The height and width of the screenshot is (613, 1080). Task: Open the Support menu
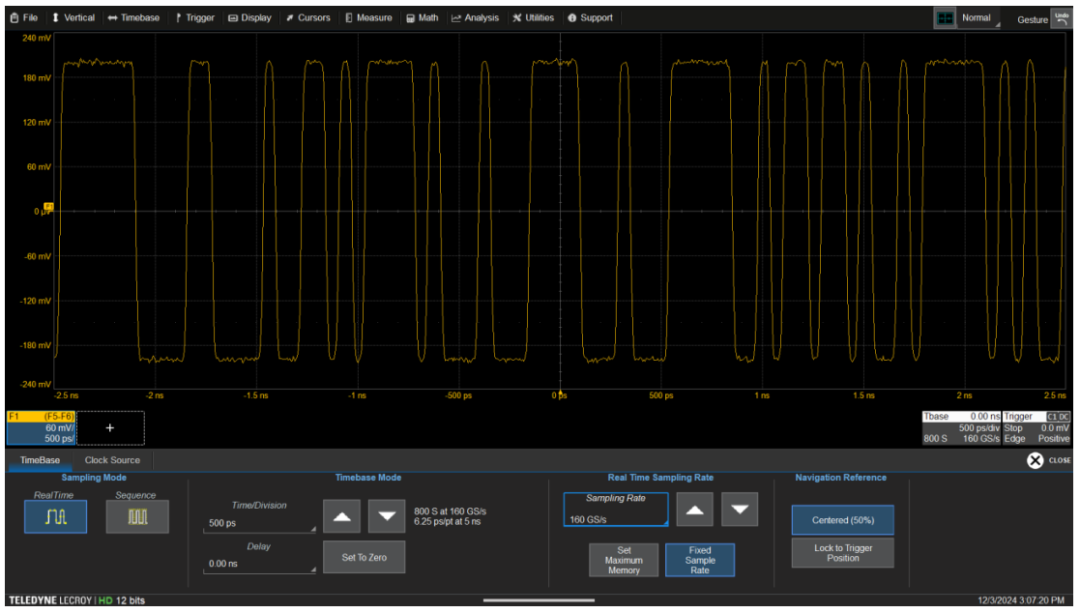[590, 18]
